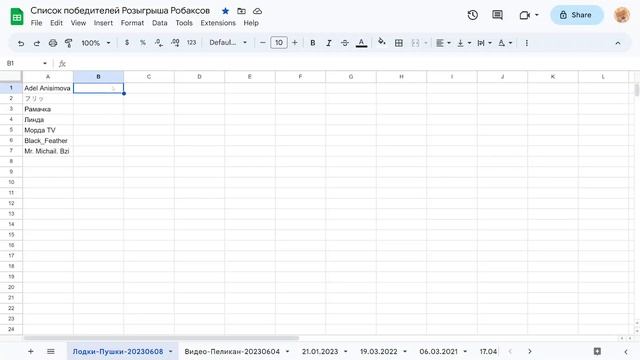The width and height of the screenshot is (640, 360).
Task: Click the Undo arrow icon
Action: tap(21, 43)
